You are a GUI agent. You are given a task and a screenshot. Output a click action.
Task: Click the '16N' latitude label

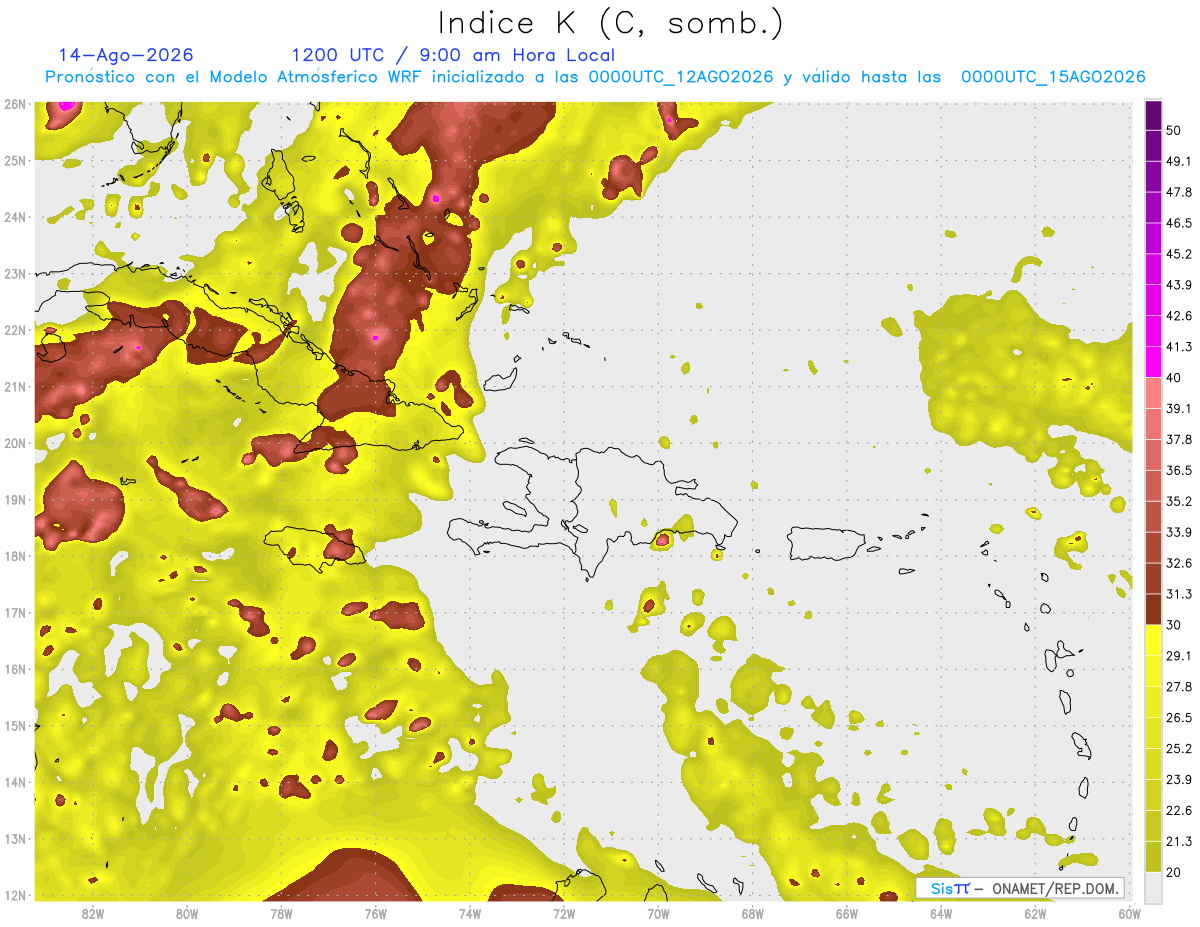click(x=14, y=669)
